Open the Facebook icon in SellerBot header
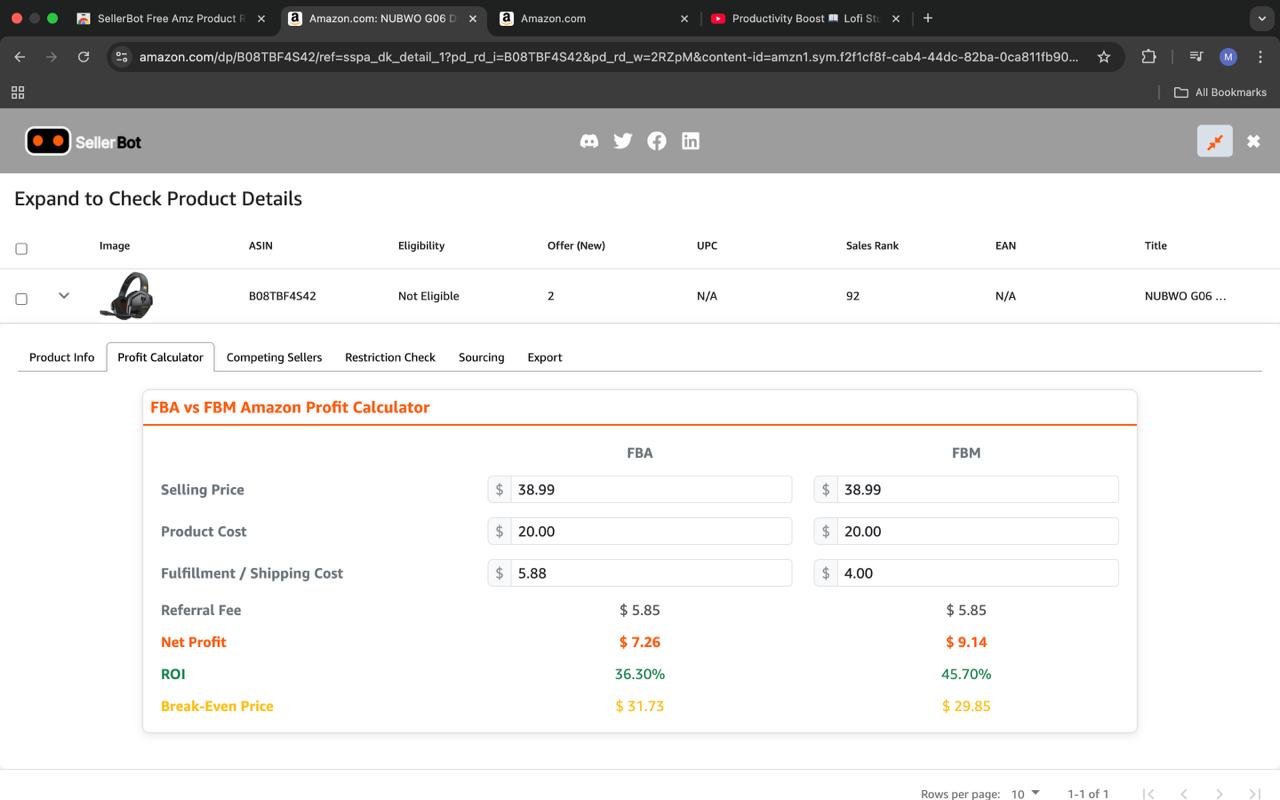The width and height of the screenshot is (1280, 800). click(x=657, y=141)
